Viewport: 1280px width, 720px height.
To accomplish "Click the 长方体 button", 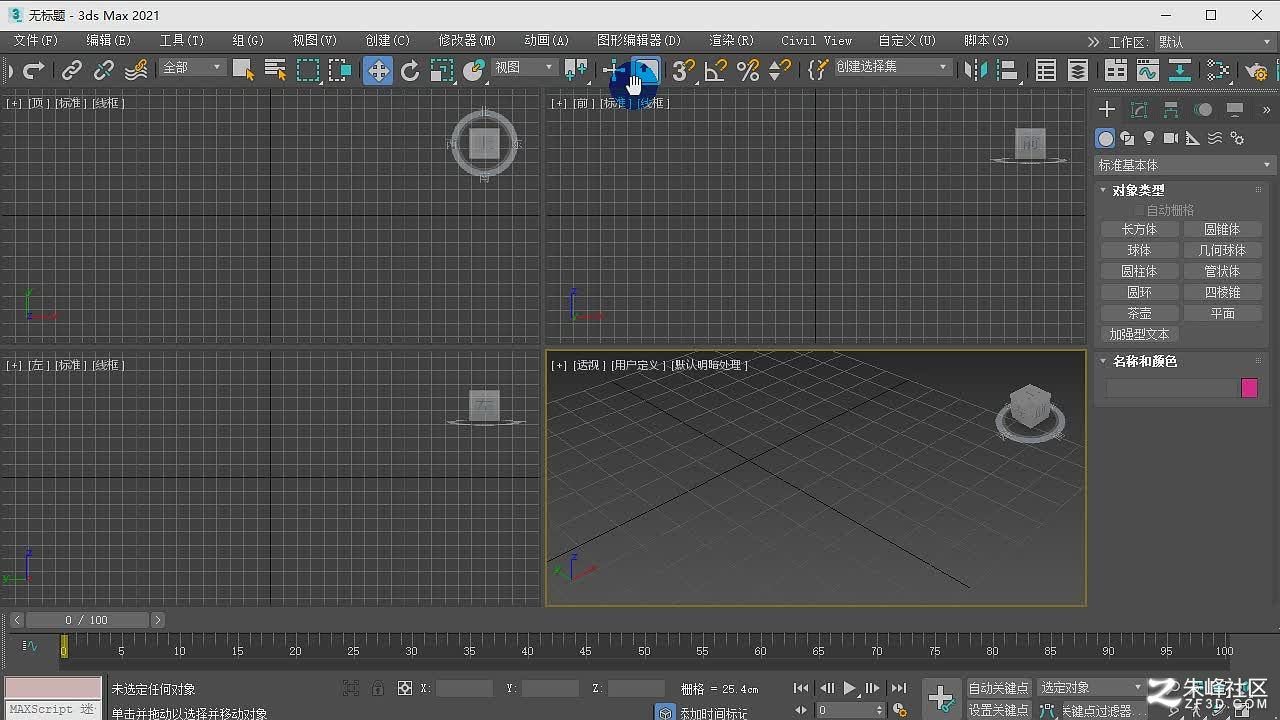I will [x=1139, y=229].
